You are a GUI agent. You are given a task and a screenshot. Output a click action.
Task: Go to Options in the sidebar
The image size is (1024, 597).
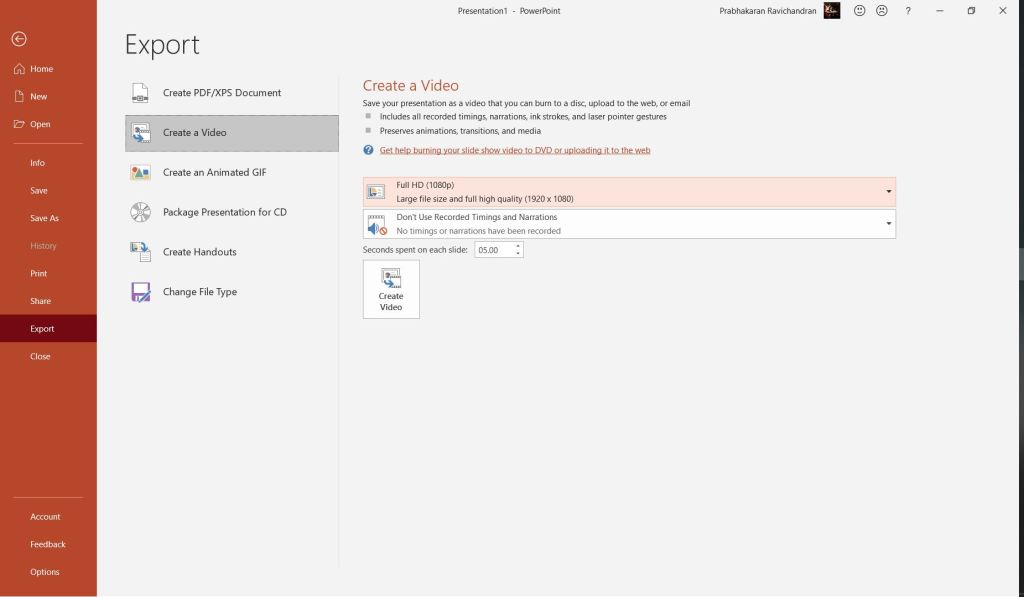pyautogui.click(x=44, y=572)
